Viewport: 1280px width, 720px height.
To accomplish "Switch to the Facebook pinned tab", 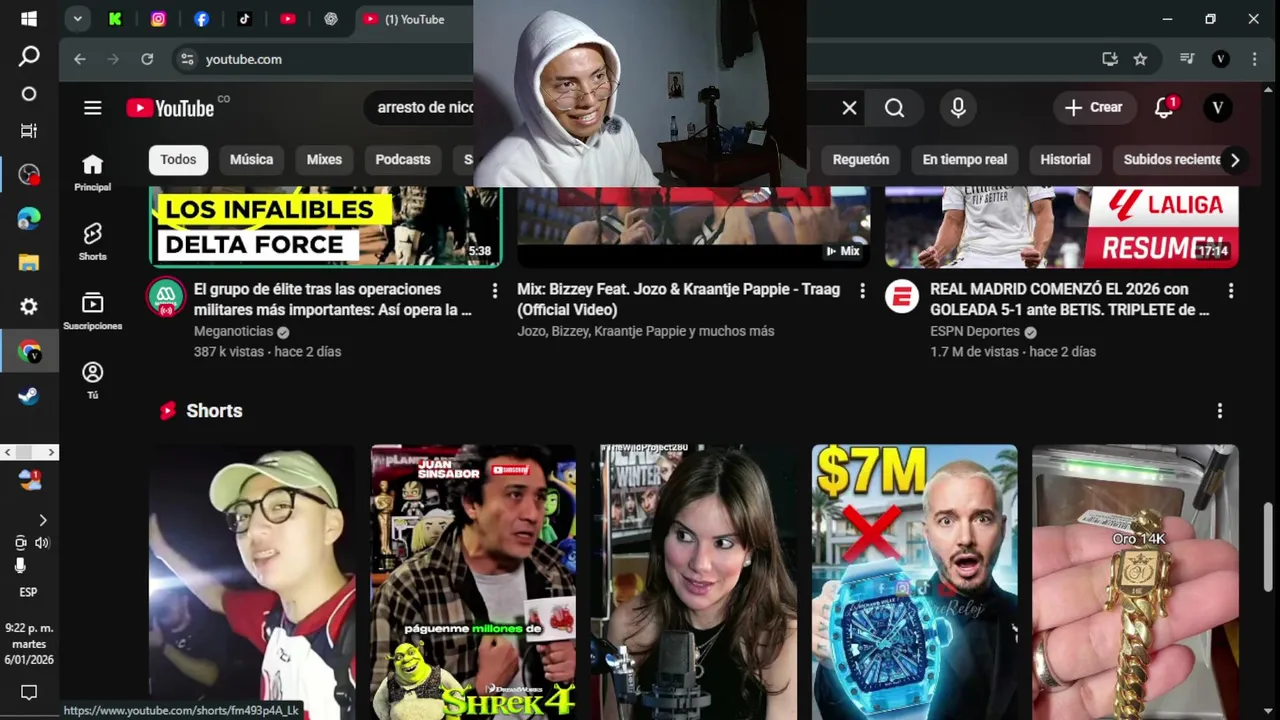I will [201, 19].
